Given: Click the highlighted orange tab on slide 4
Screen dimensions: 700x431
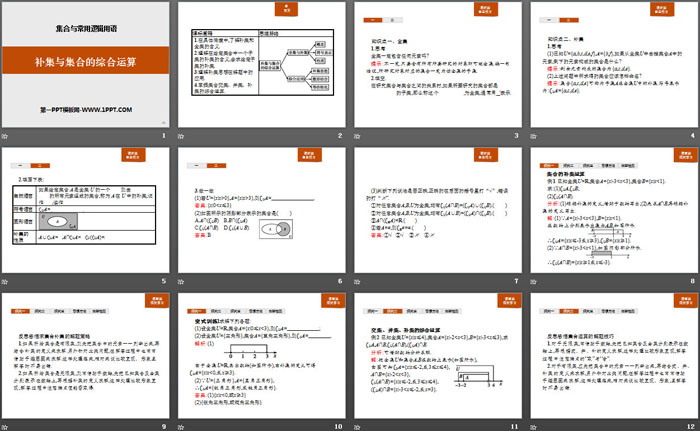Looking at the screenshot, I should [x=569, y=20].
